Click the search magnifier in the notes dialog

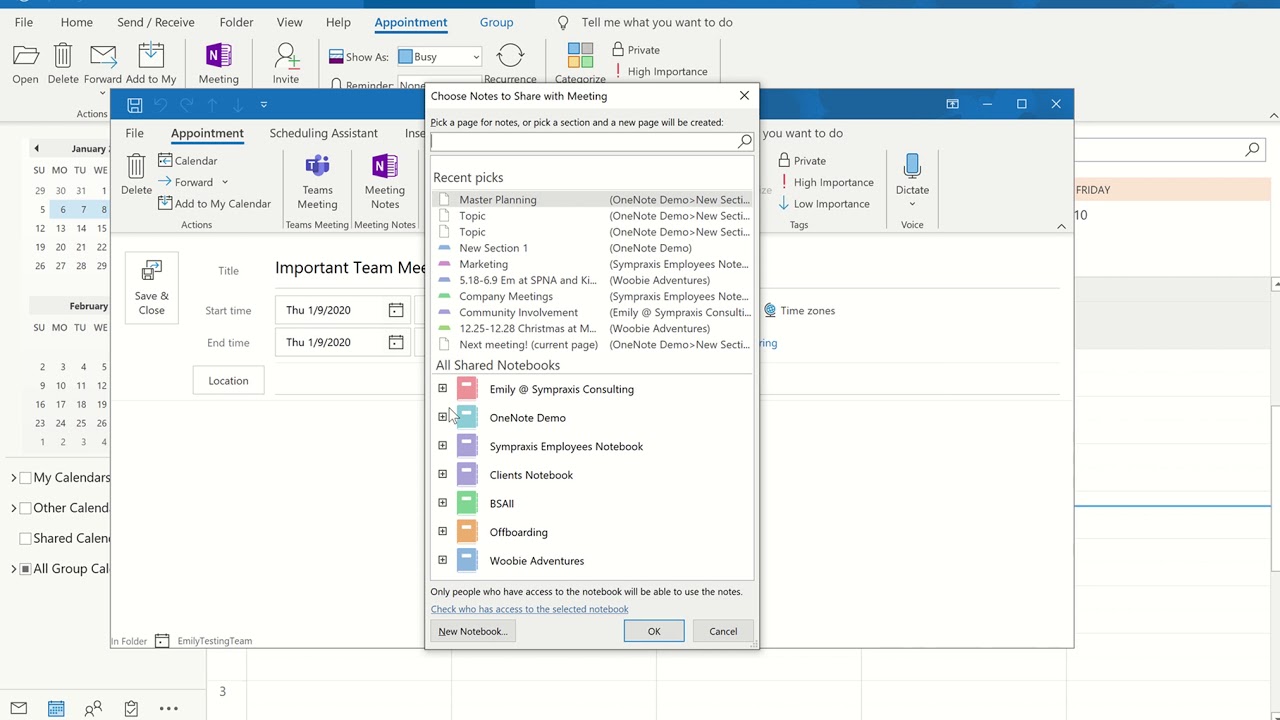[x=745, y=142]
